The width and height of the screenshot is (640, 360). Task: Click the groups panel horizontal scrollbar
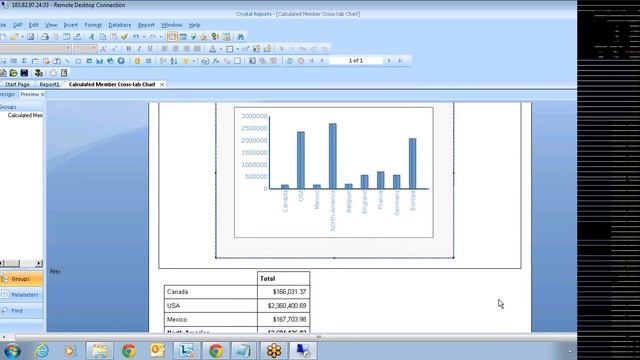click(21, 263)
